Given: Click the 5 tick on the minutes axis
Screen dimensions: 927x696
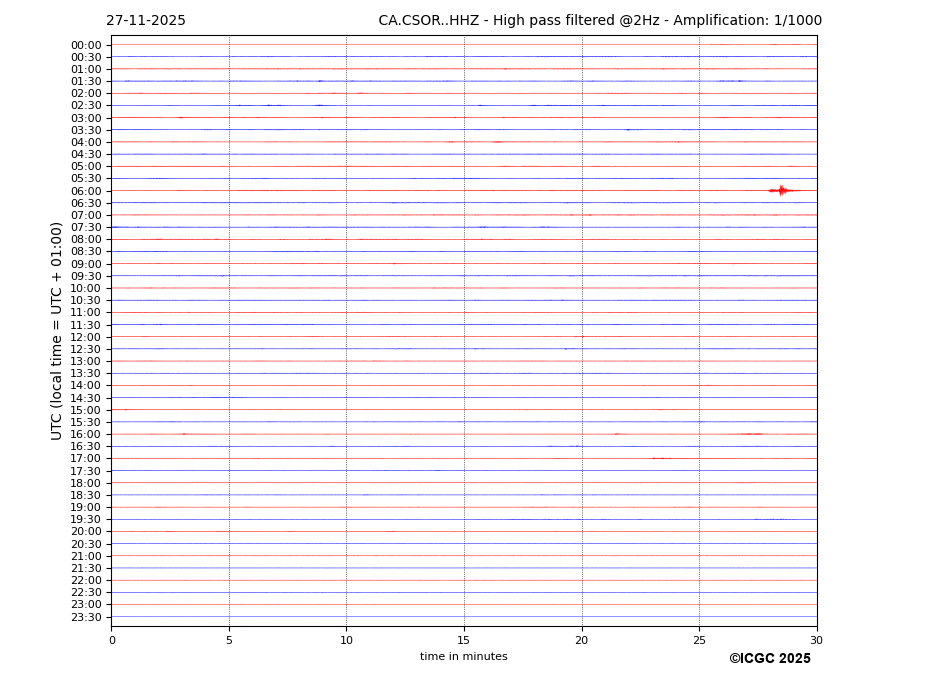Looking at the screenshot, I should click(x=229, y=640).
